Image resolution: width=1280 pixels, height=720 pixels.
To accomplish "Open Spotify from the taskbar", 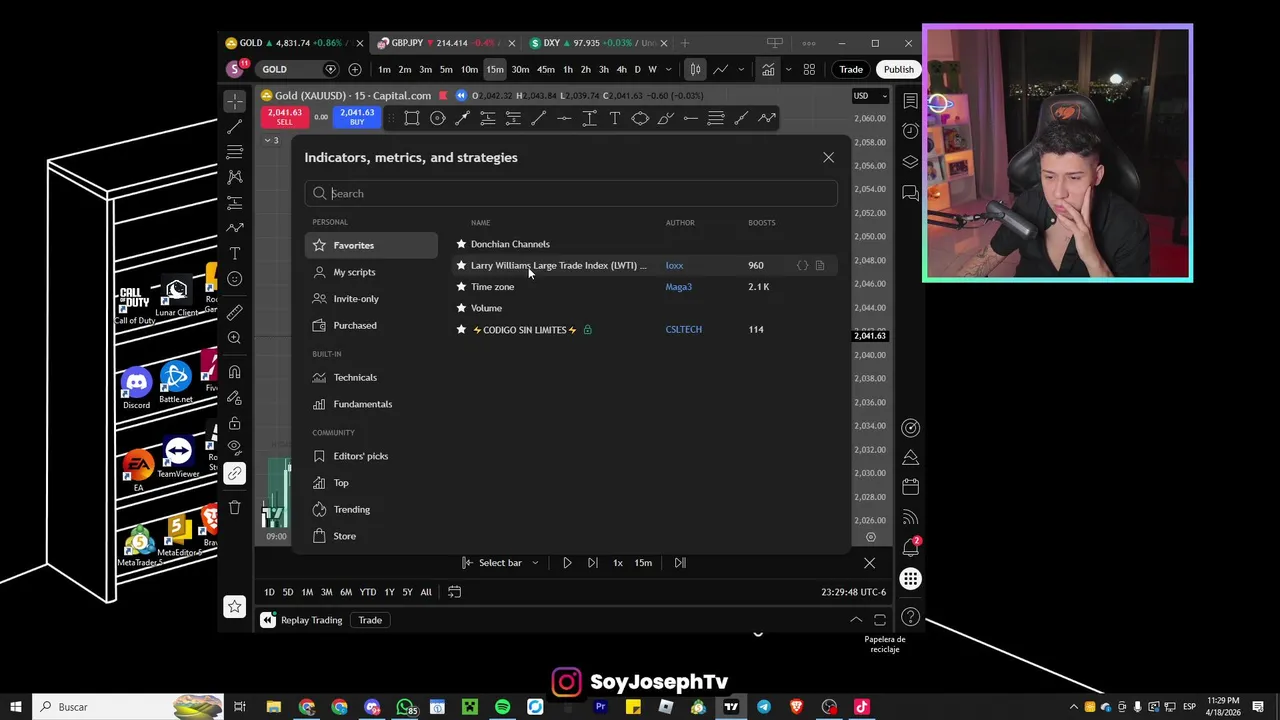I will click(x=502, y=707).
